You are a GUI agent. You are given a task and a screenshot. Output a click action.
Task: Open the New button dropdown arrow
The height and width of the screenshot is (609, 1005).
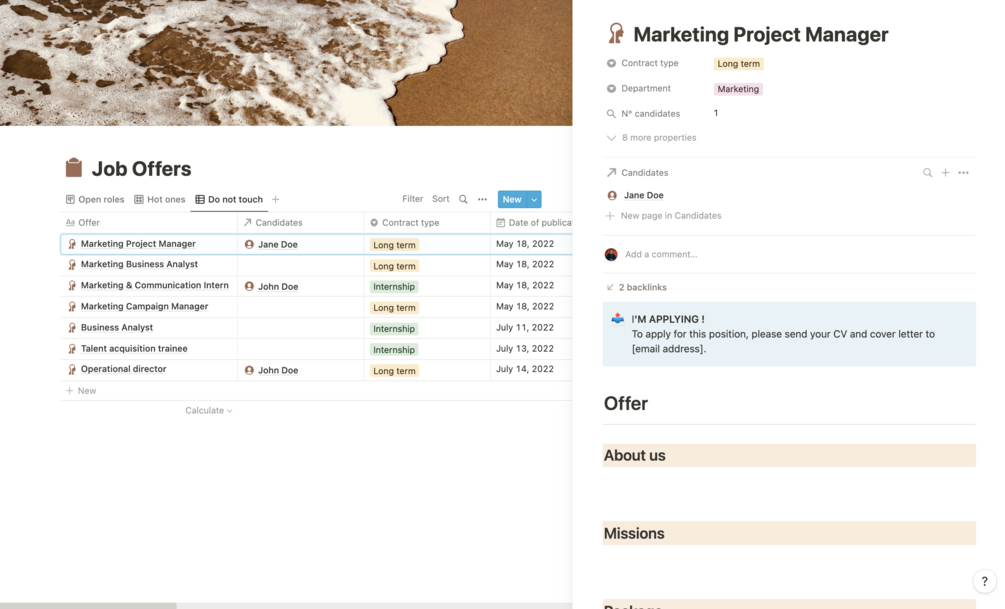click(534, 199)
